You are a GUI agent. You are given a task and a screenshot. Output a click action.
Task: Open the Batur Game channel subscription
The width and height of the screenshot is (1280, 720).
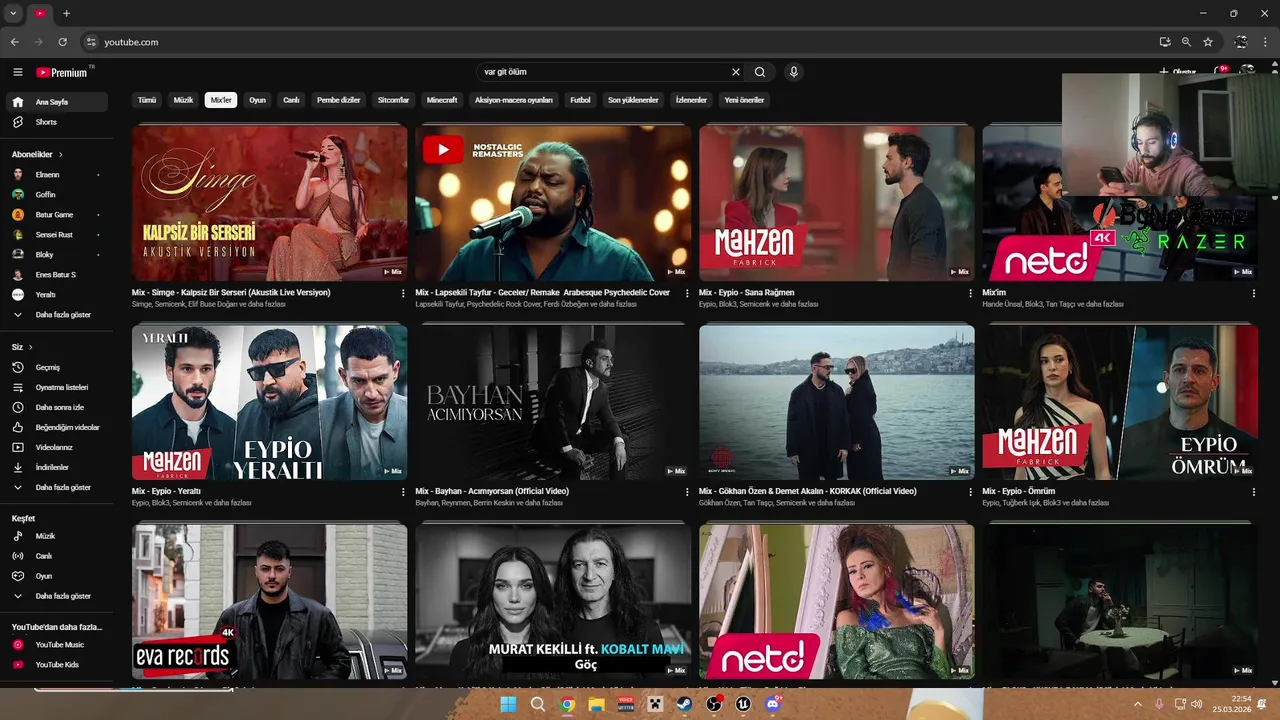pos(58,215)
